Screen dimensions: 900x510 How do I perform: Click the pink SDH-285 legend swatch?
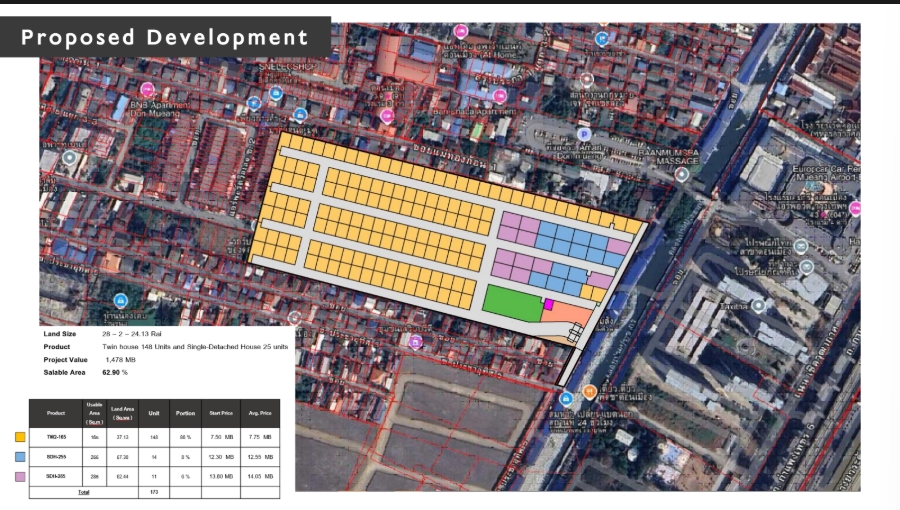click(x=20, y=478)
